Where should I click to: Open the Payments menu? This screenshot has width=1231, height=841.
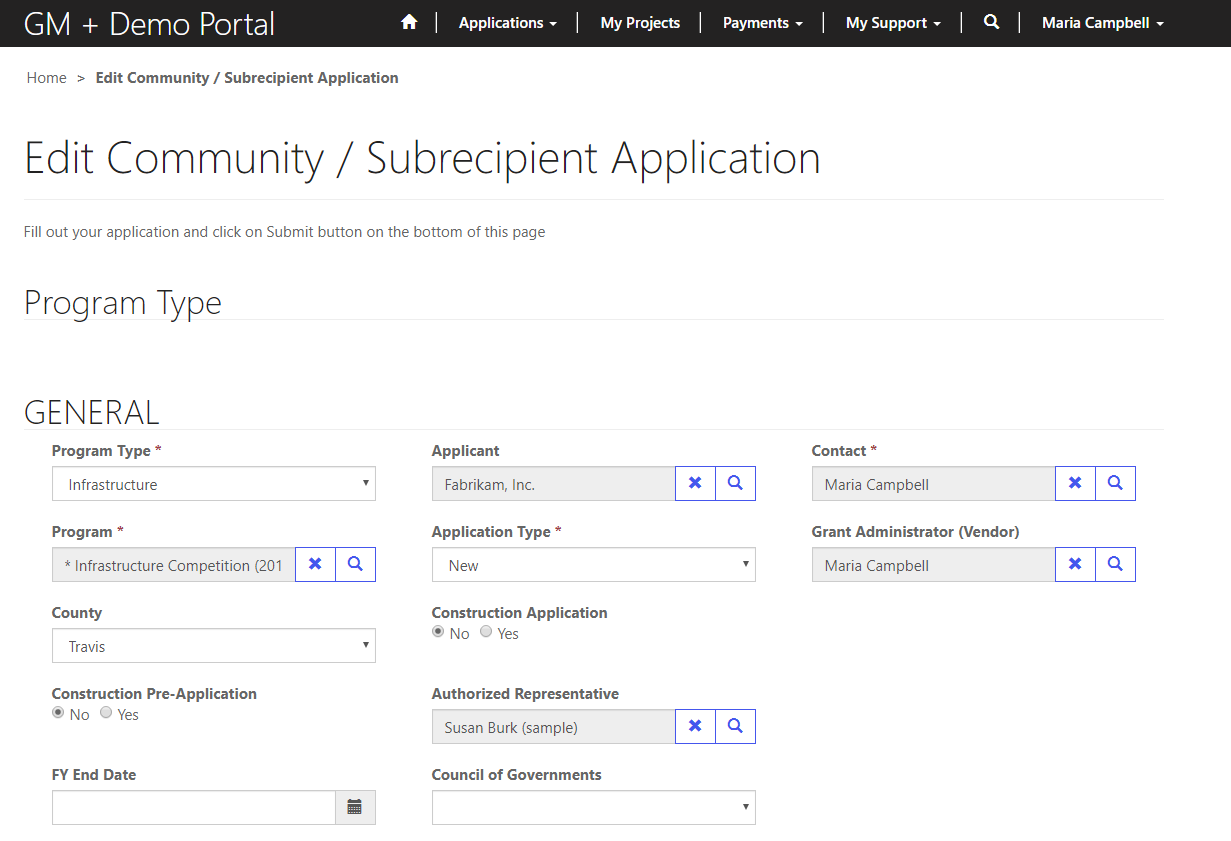click(x=762, y=23)
